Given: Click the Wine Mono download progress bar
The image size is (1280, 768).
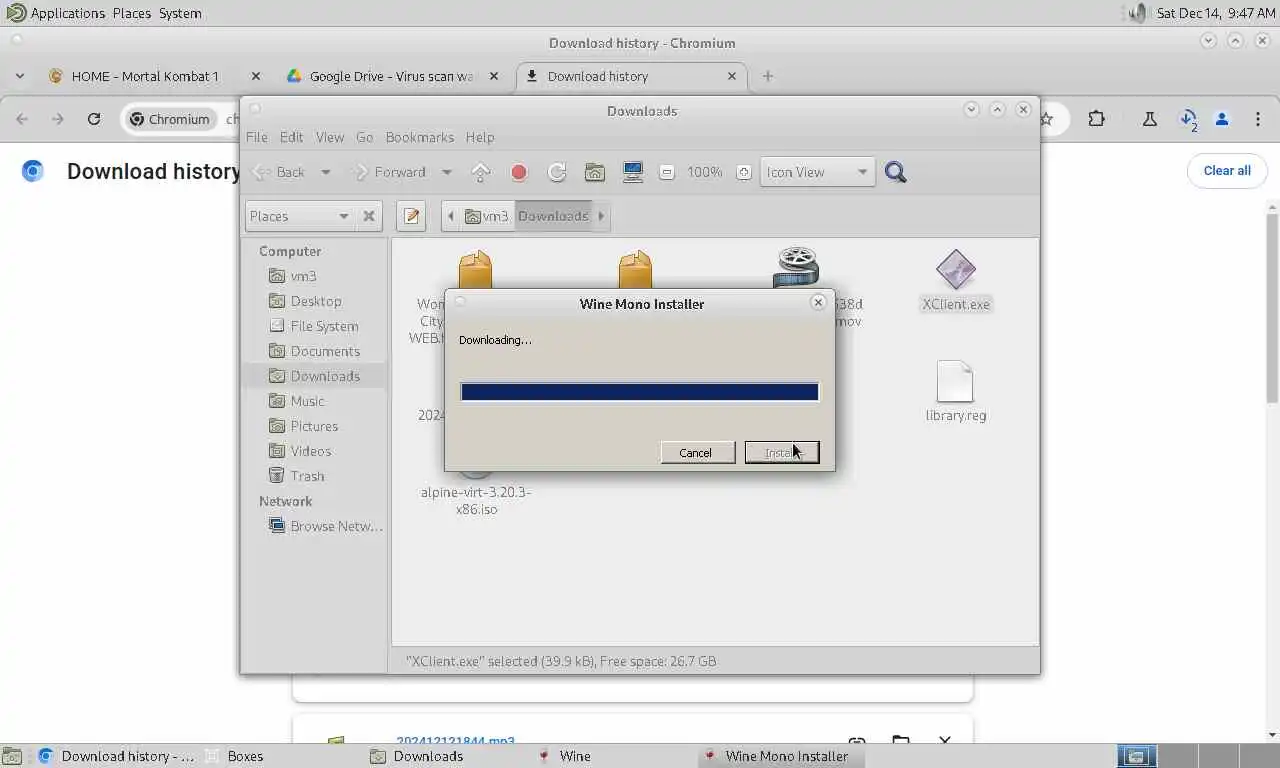Looking at the screenshot, I should [x=639, y=392].
